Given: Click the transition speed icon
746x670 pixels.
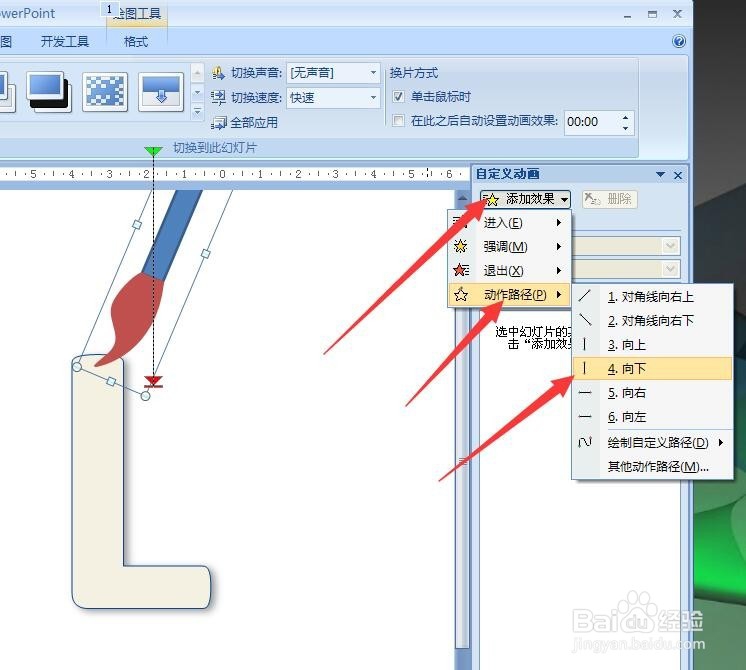Looking at the screenshot, I should pyautogui.click(x=218, y=98).
